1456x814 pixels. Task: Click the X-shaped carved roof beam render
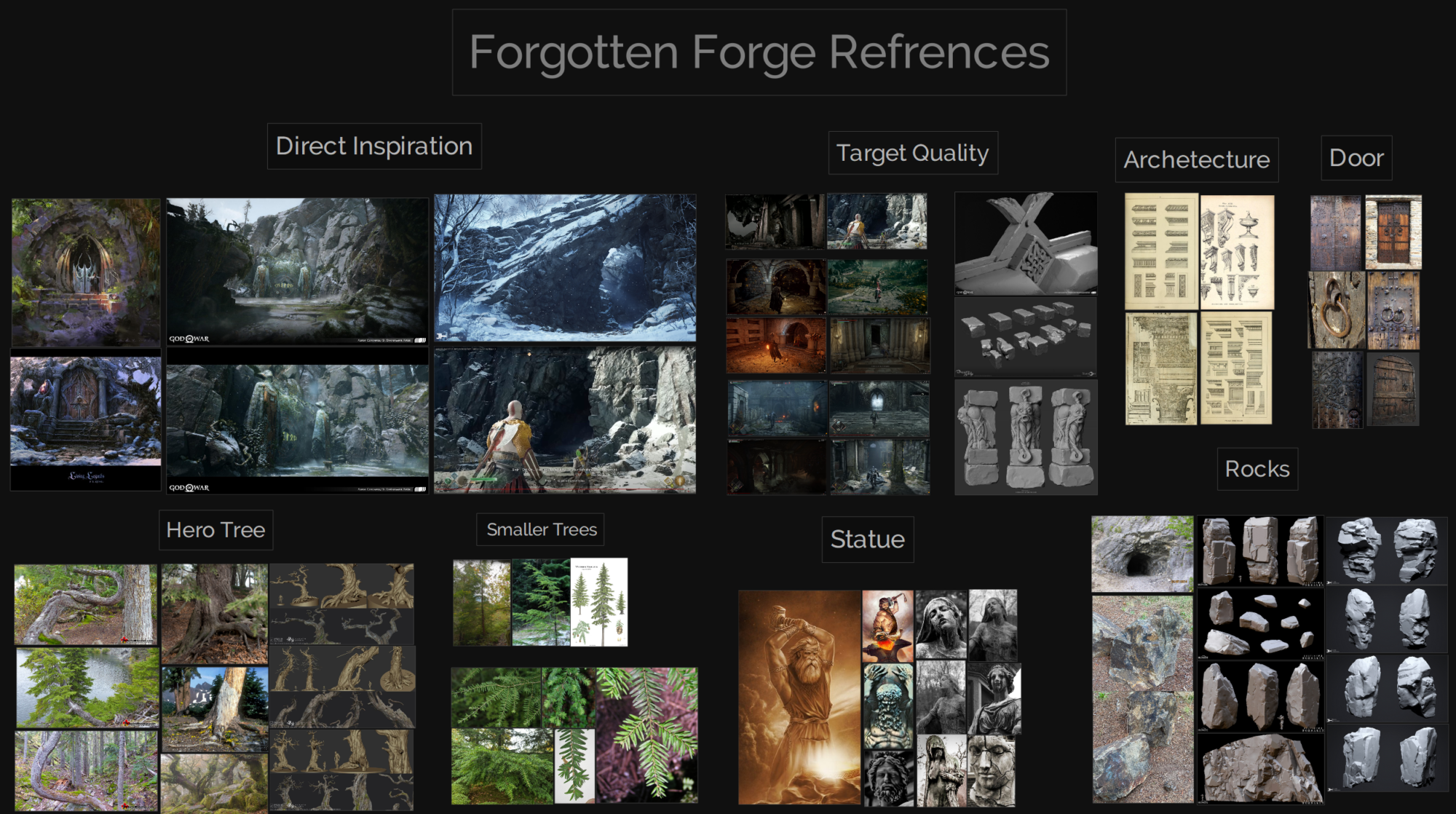coord(1025,243)
